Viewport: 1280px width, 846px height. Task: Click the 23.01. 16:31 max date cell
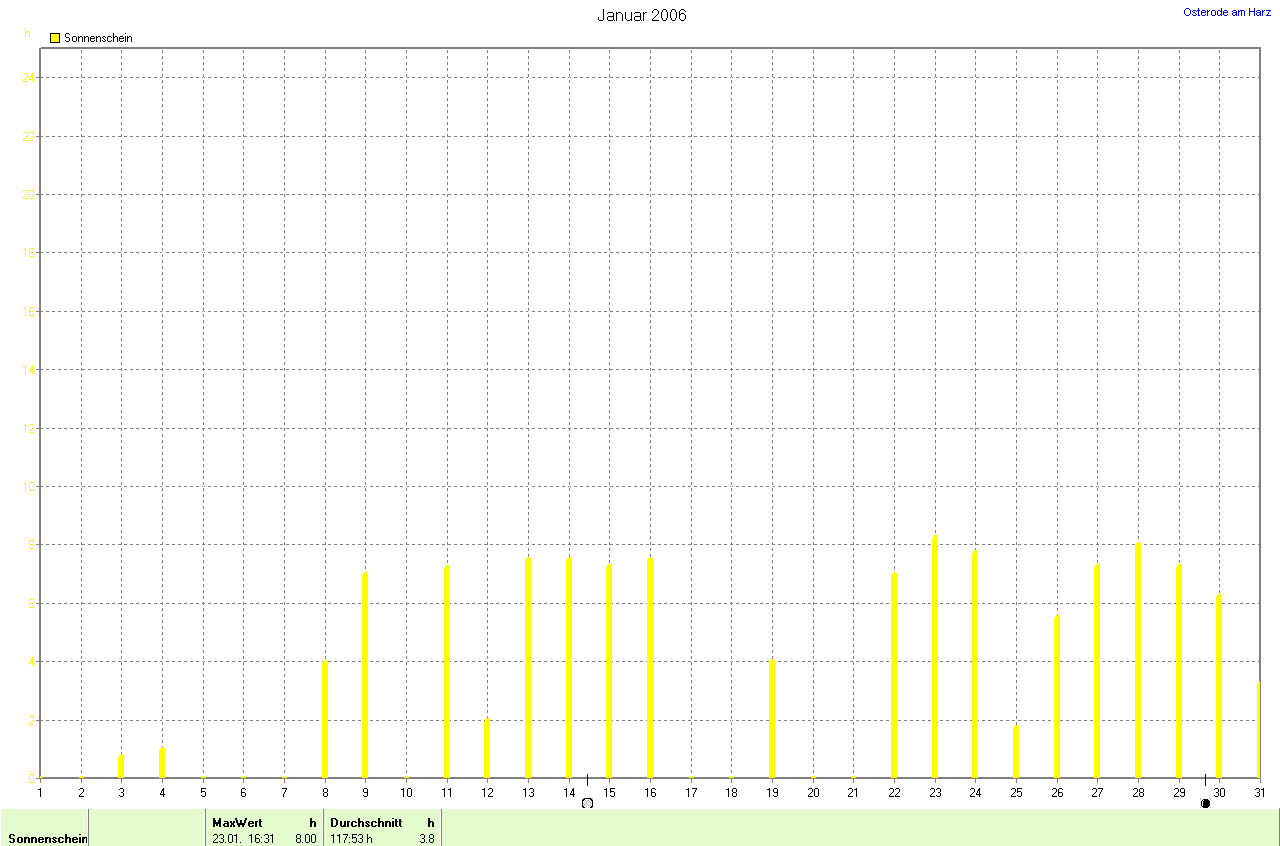tap(243, 838)
